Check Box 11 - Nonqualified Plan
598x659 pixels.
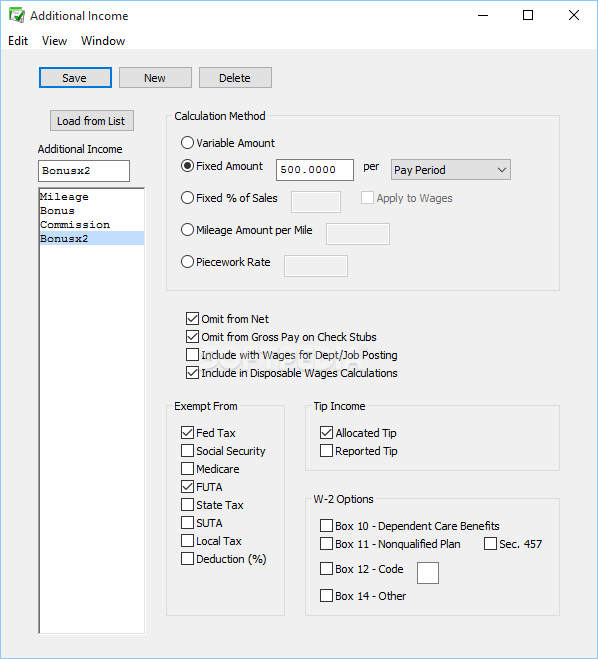tap(327, 544)
